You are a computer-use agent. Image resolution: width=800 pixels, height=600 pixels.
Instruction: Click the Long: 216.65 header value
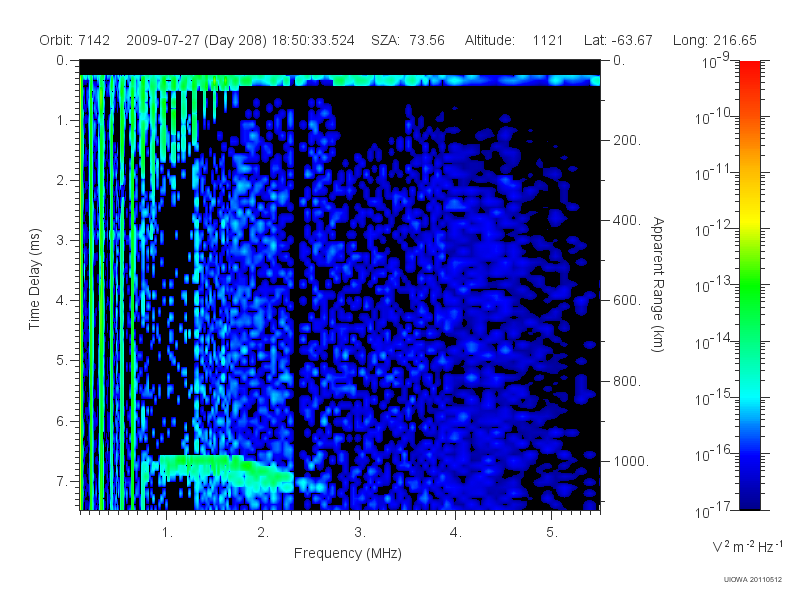click(x=714, y=40)
